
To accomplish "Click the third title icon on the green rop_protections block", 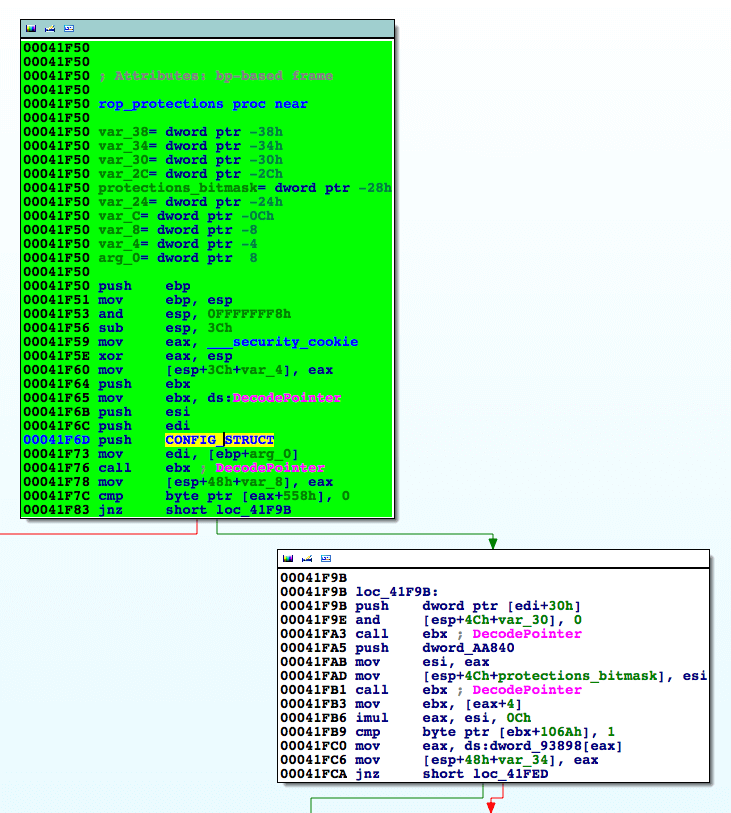I will 68,28.
